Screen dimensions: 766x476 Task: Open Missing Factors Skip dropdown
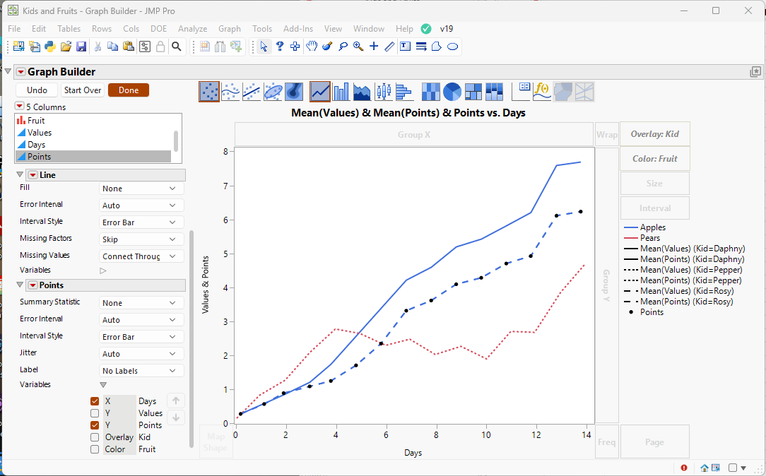click(x=141, y=239)
